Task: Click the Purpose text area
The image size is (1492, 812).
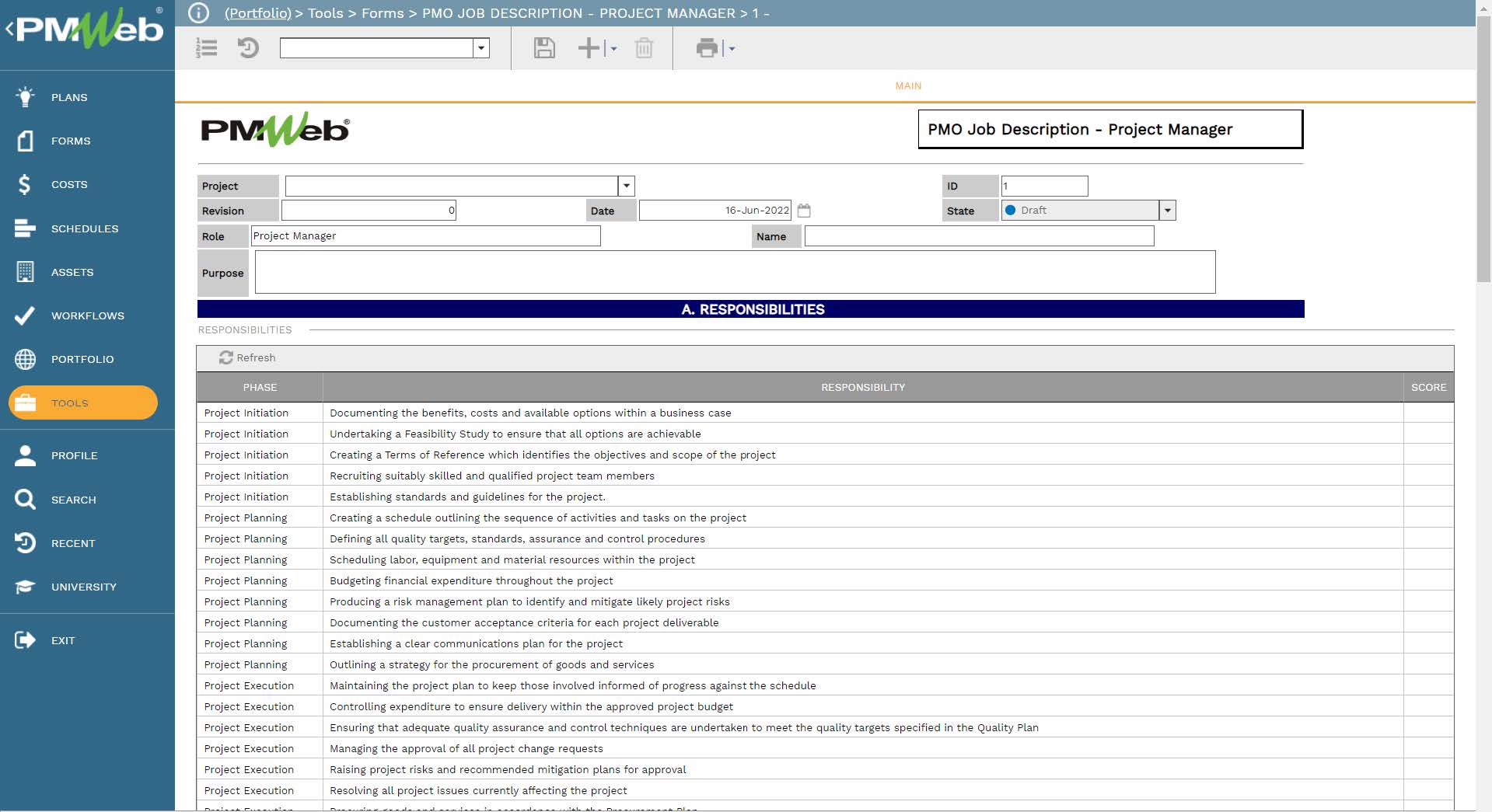Action: [735, 272]
